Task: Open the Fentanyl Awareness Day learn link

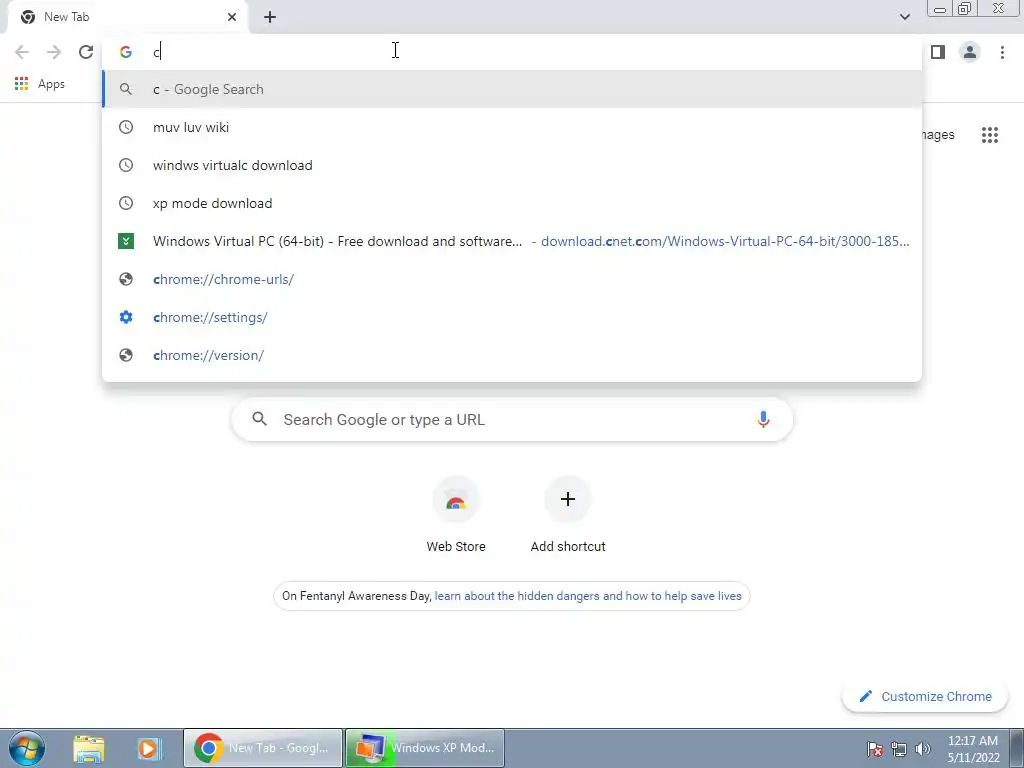Action: coord(588,596)
